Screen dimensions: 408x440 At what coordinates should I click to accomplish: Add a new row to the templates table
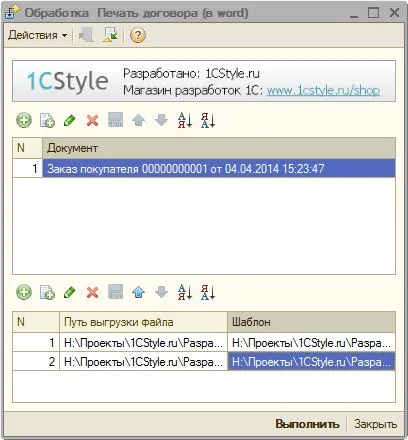(24, 293)
